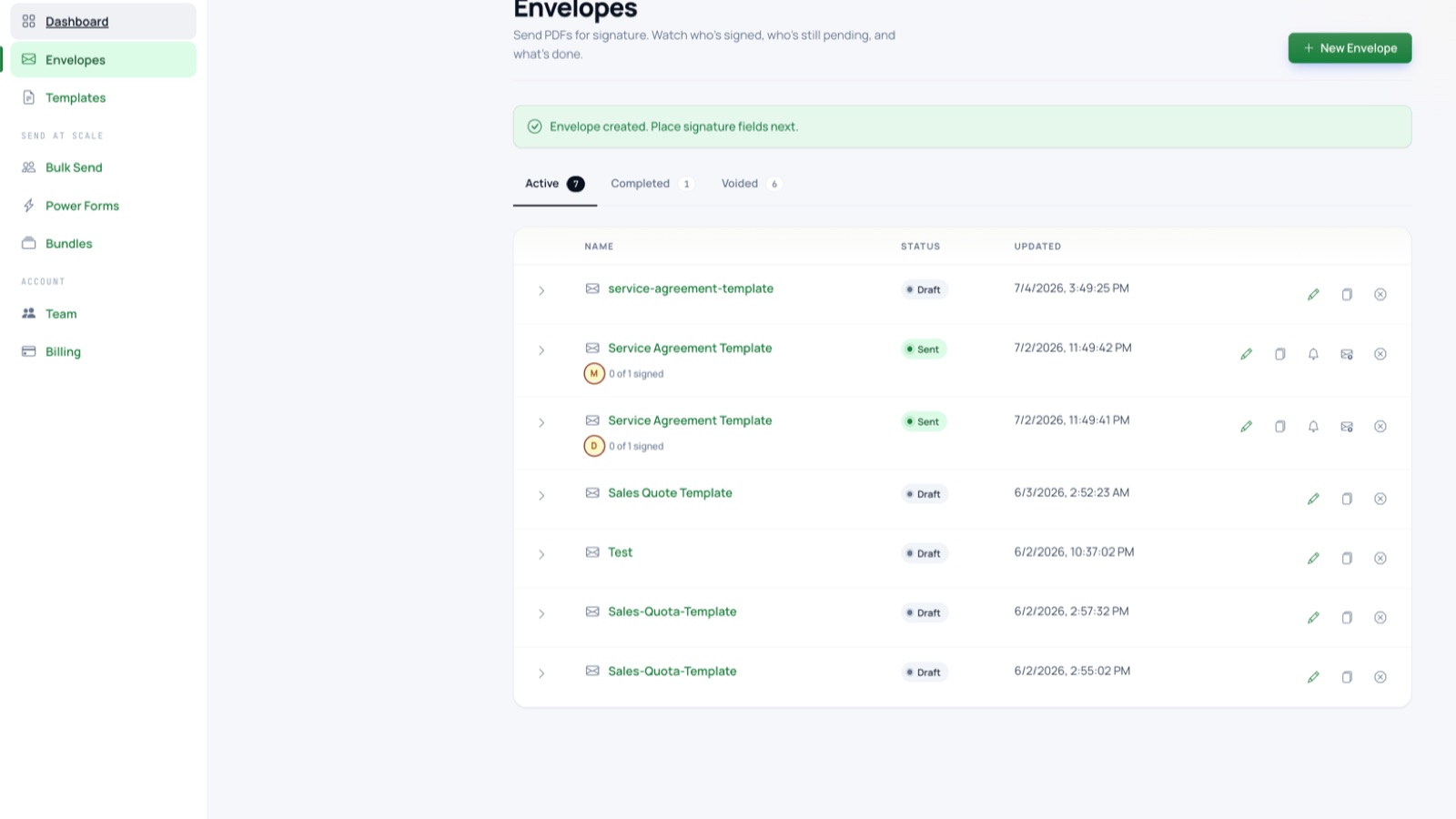Viewport: 1456px width, 819px height.
Task: Void the first Service Agreement Template envelope
Action: (x=1380, y=354)
